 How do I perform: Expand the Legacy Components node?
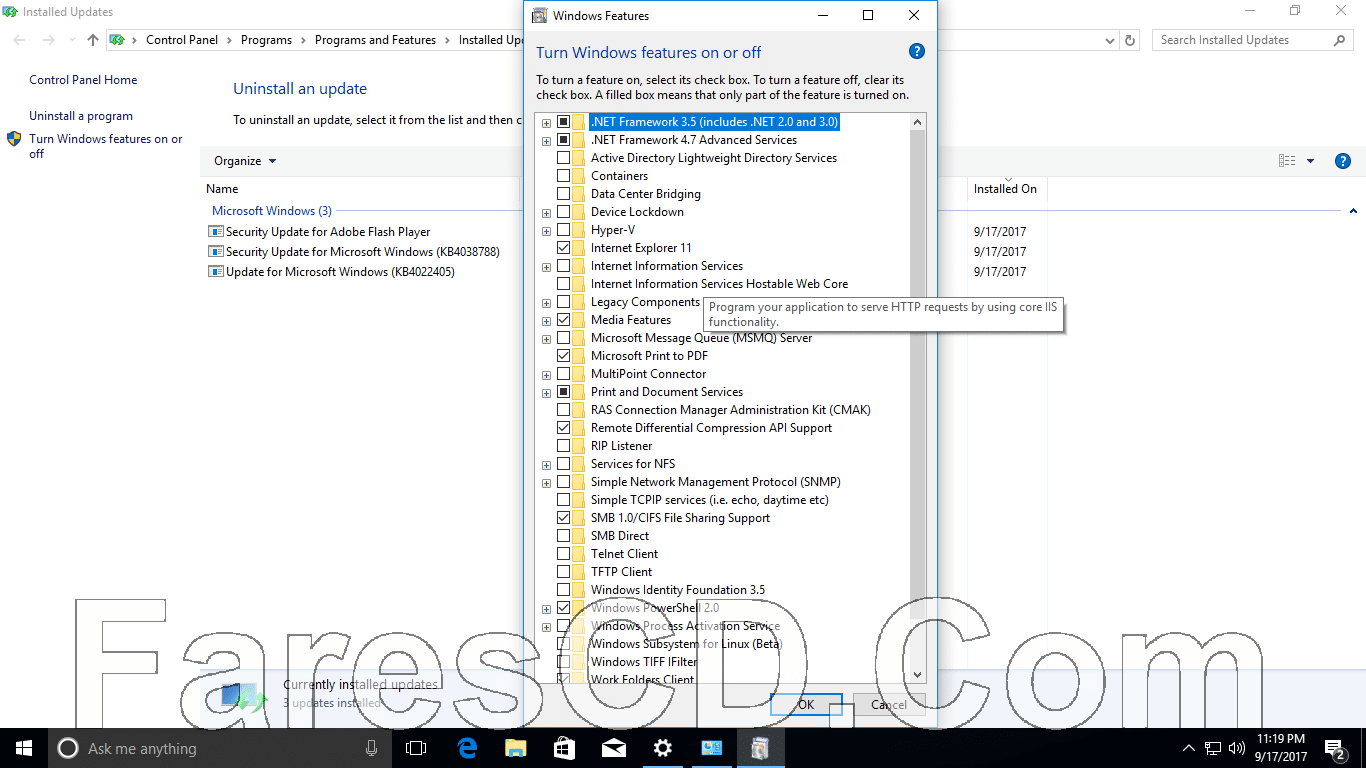point(546,303)
